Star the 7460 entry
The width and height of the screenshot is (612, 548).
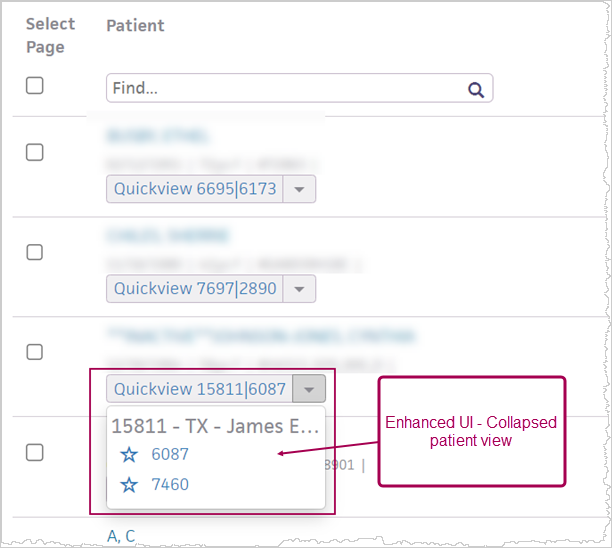(x=129, y=485)
